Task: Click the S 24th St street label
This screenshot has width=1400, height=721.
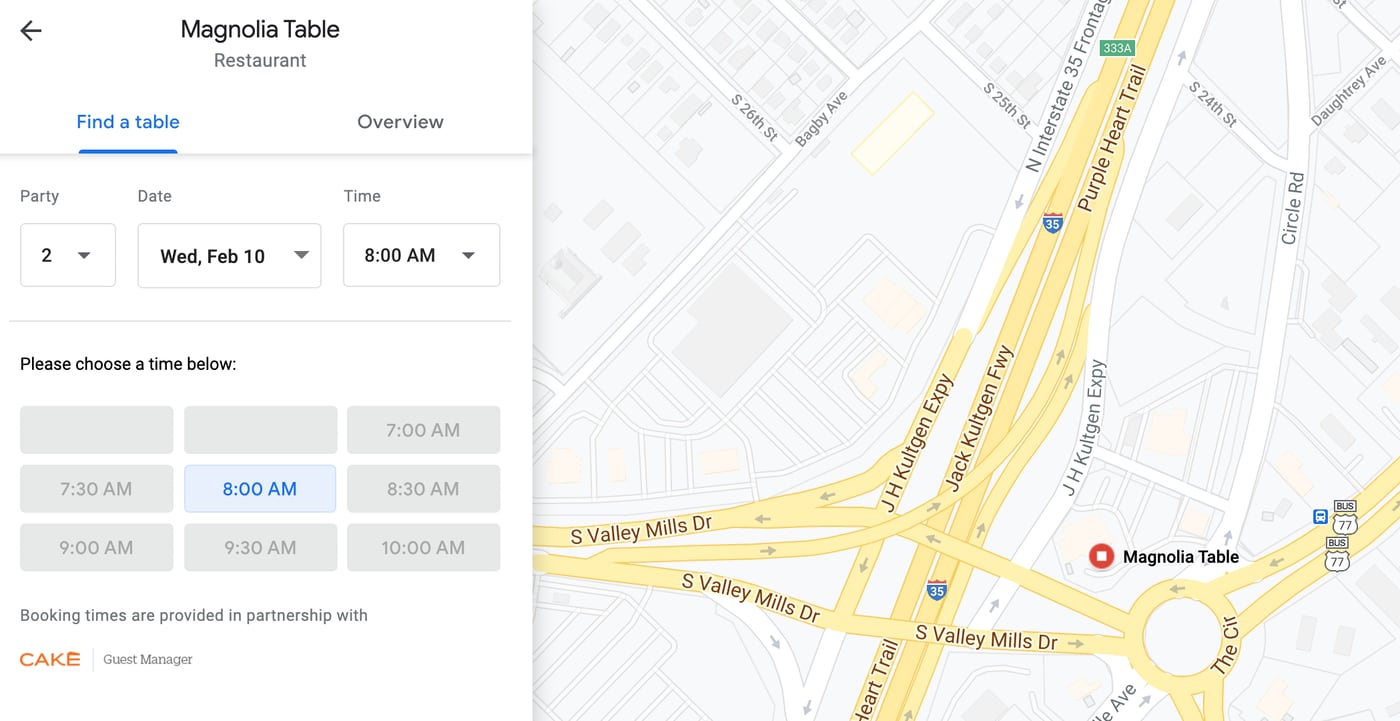Action: [1213, 104]
